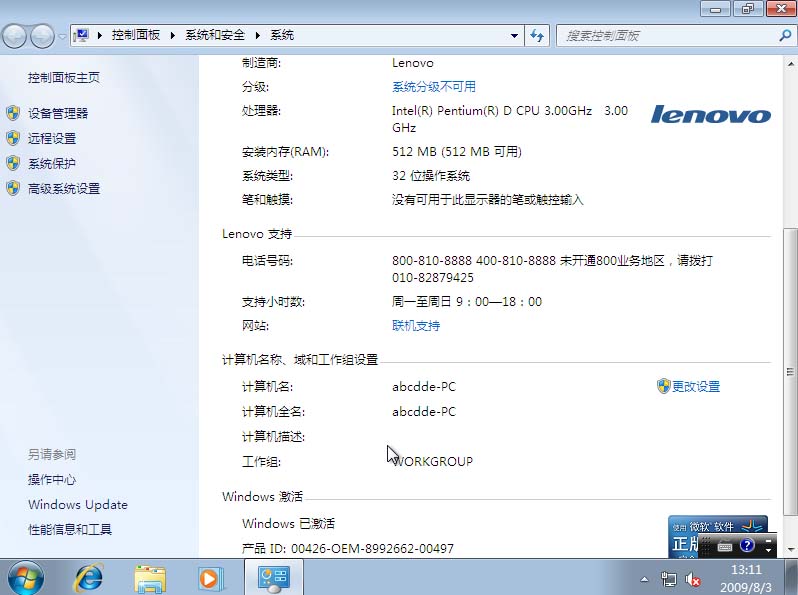Open Windows Explorer folder from taskbar

pos(150,579)
